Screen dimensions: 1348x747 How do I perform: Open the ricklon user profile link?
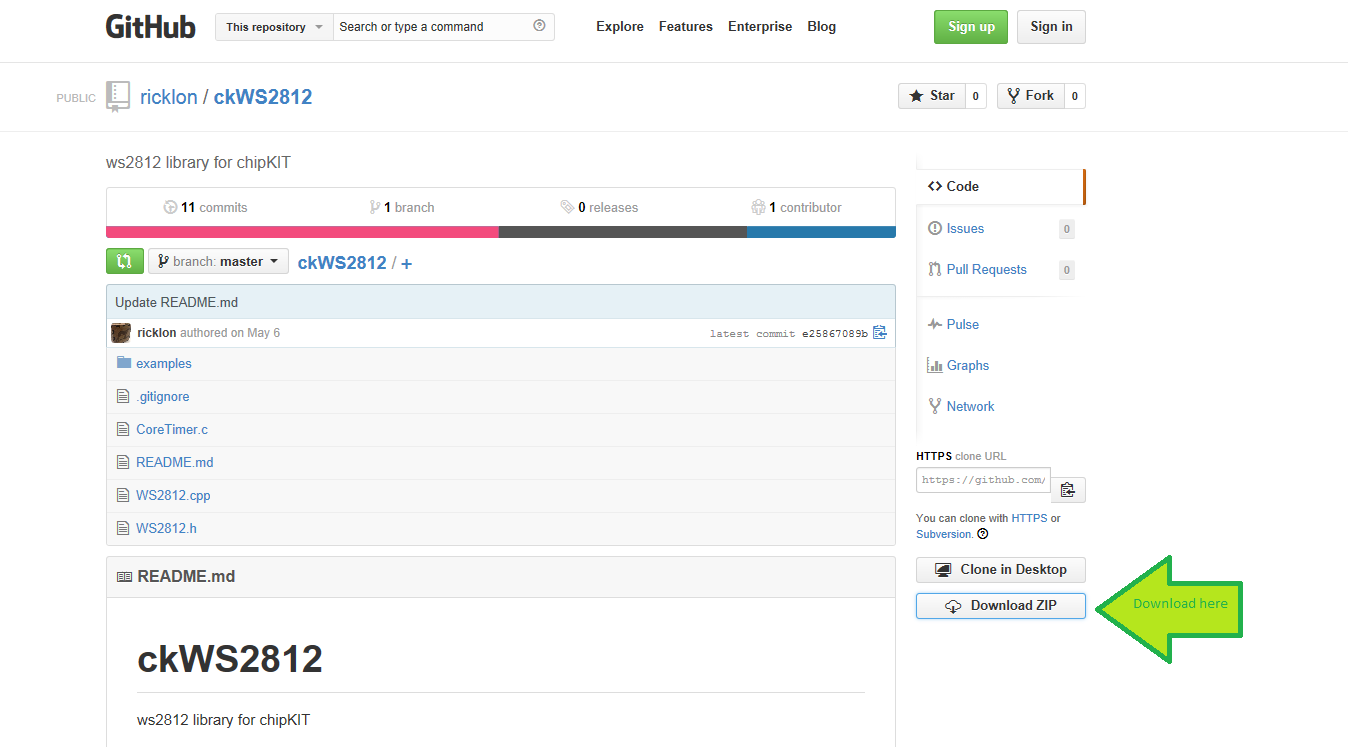coord(169,97)
